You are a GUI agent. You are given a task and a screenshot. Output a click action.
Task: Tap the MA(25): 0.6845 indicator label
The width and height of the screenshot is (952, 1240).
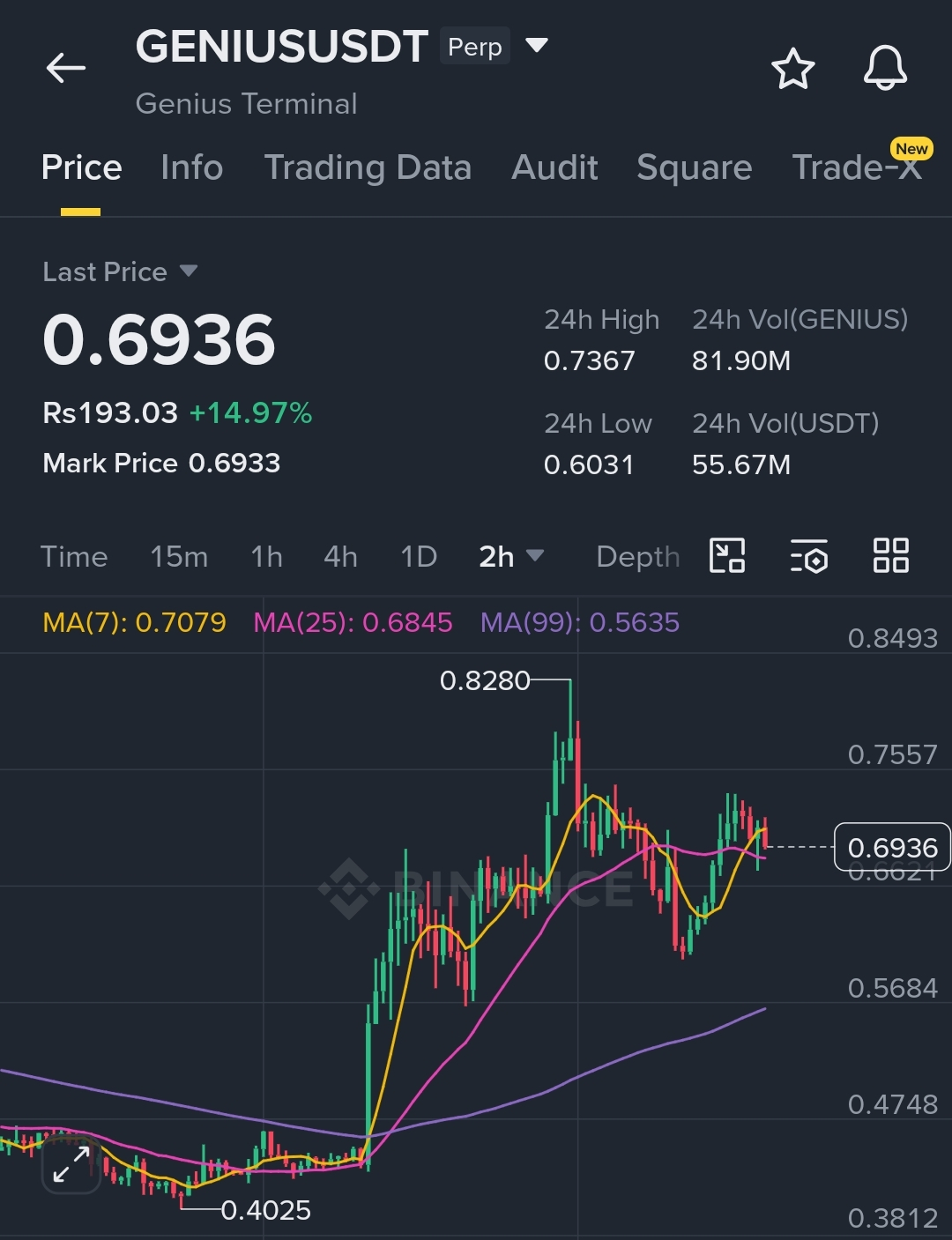click(353, 623)
